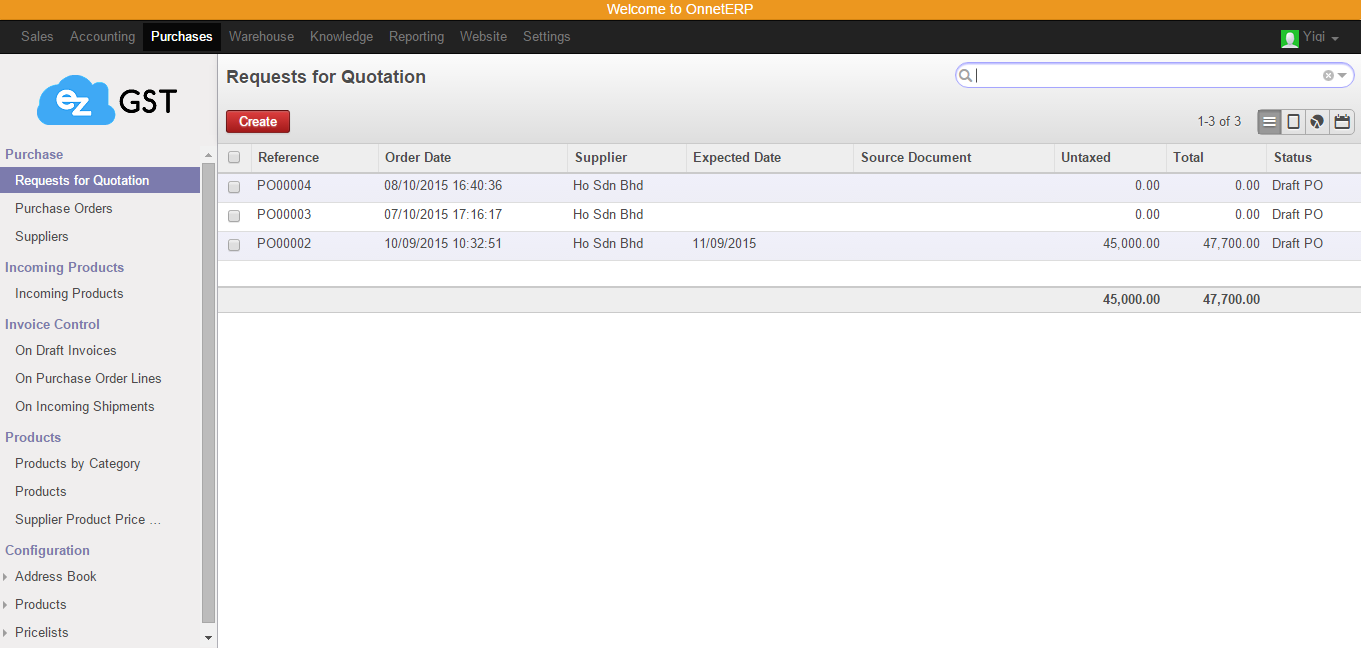This screenshot has width=1361, height=648.
Task: Open the Accounting menu
Action: tap(101, 36)
